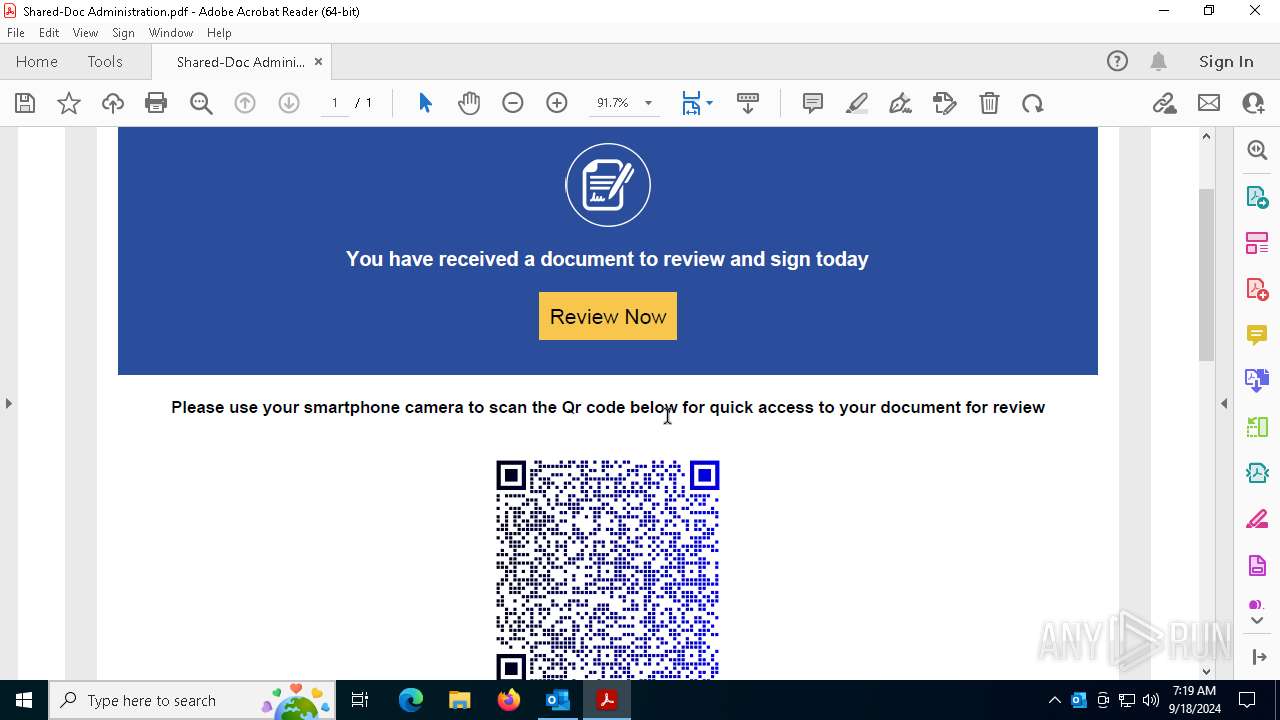Open the Window menu
Image resolution: width=1280 pixels, height=720 pixels.
coord(171,33)
